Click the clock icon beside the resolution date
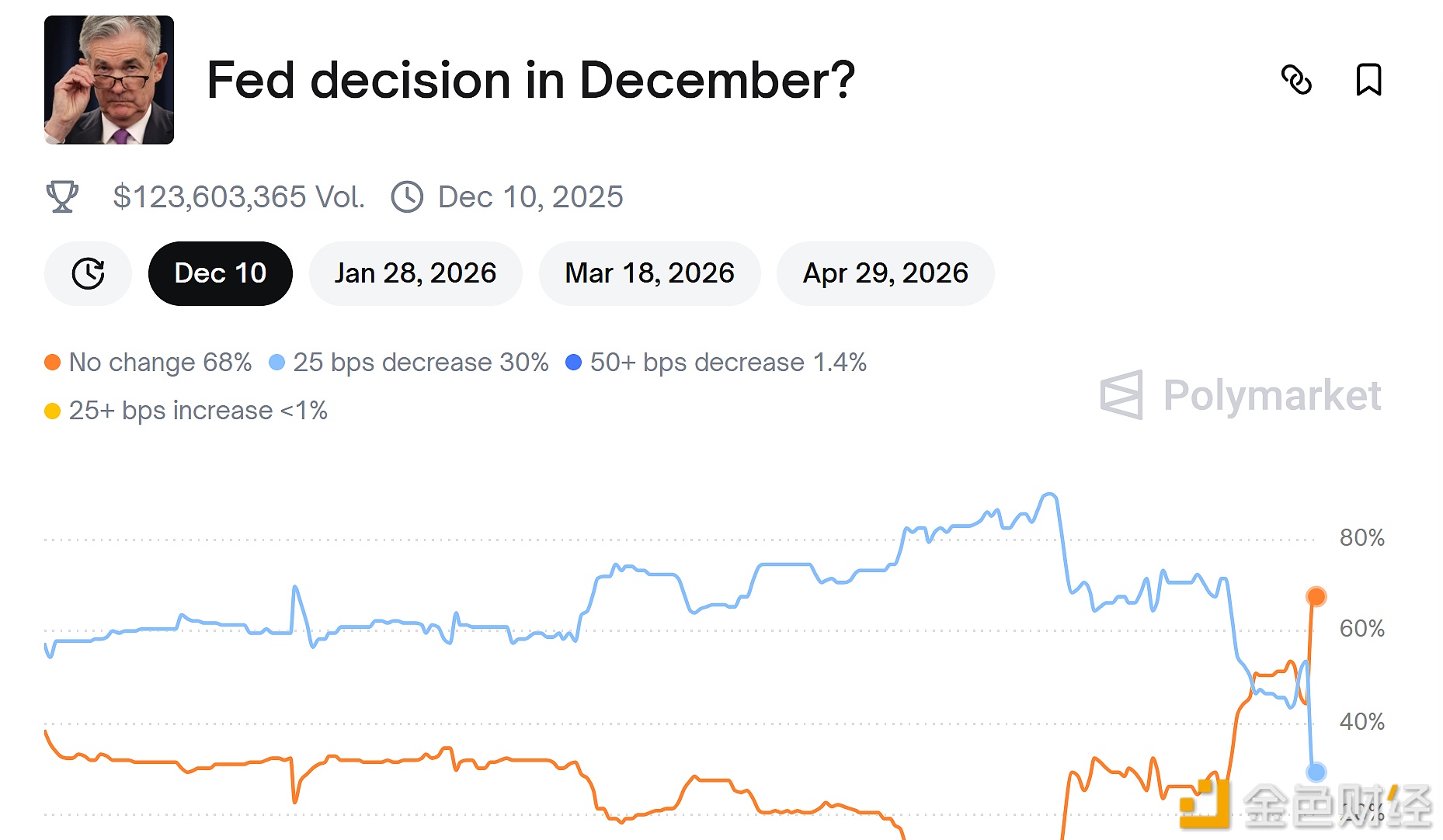The height and width of the screenshot is (840, 1443). (x=409, y=196)
